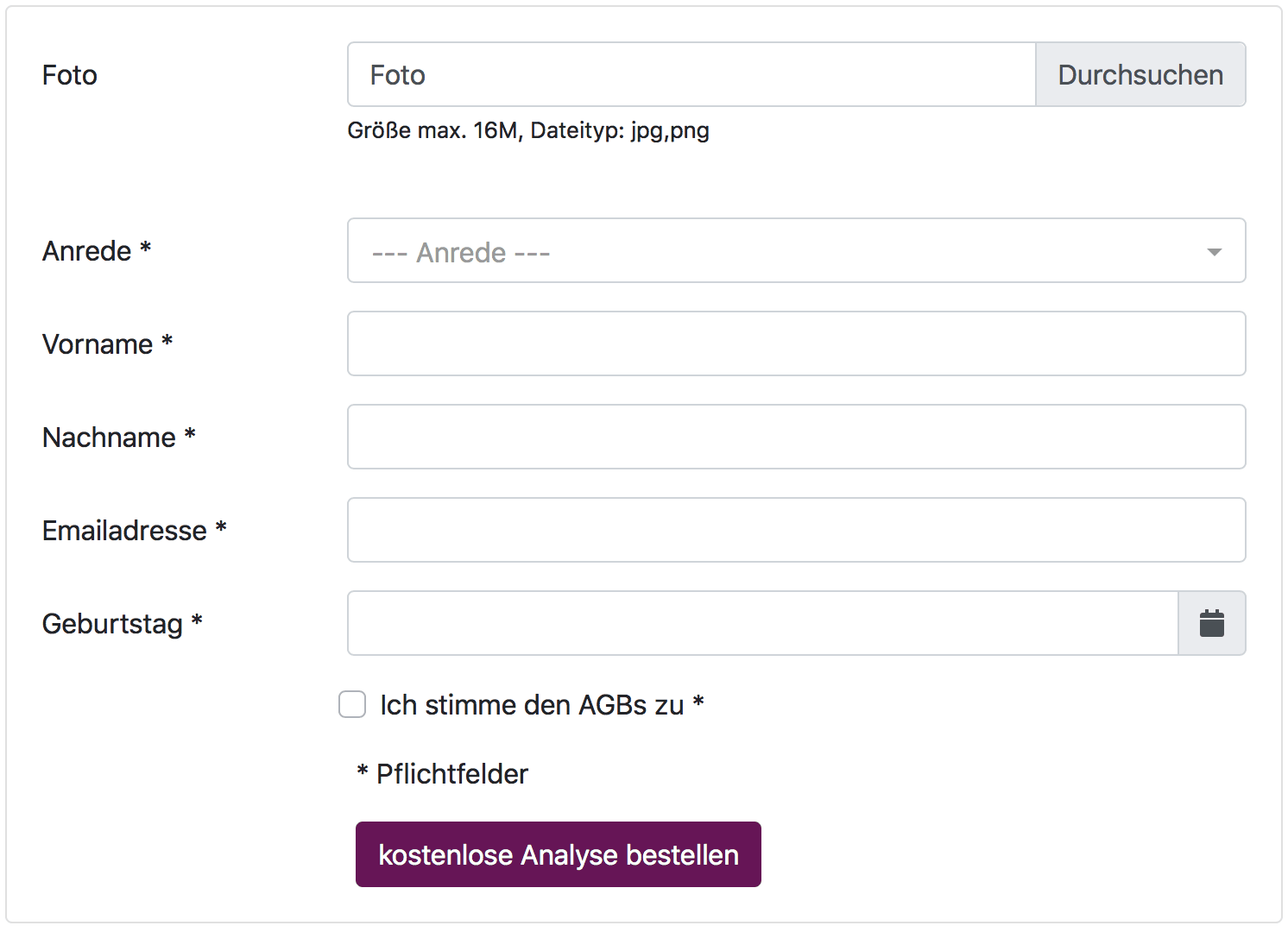Click the 'Anrede *' field label
Image resolution: width=1288 pixels, height=932 pixels.
click(x=97, y=251)
